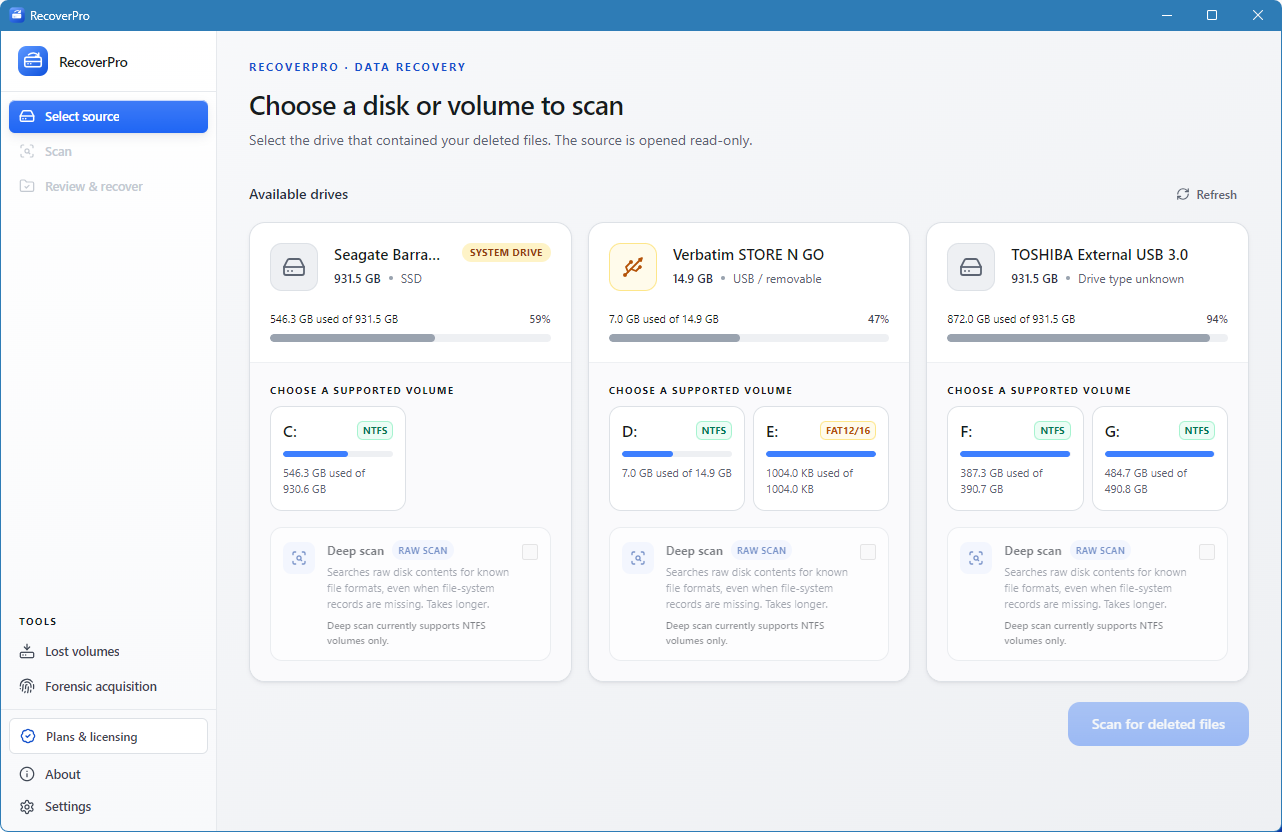Click the FAT12/16 badge on E: volume
Viewport: 1282px width, 832px height.
pos(848,431)
